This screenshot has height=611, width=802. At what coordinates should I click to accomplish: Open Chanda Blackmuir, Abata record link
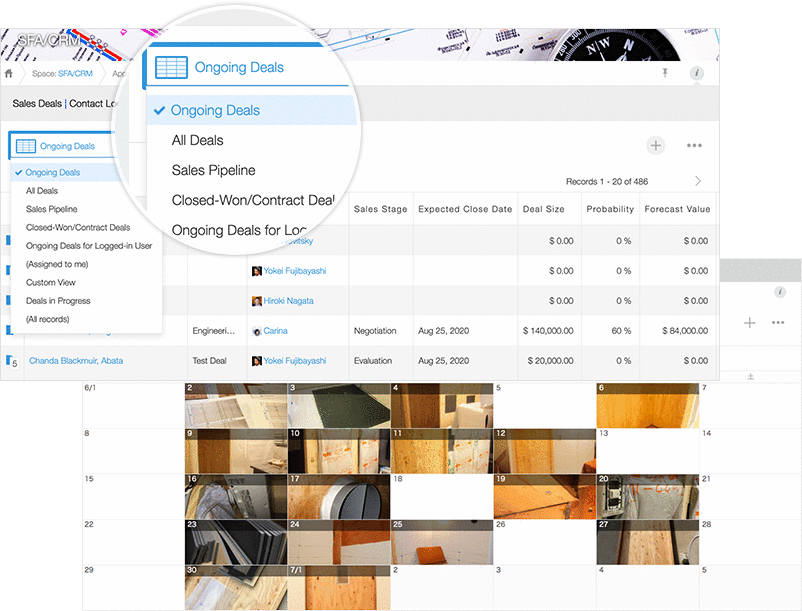point(76,361)
